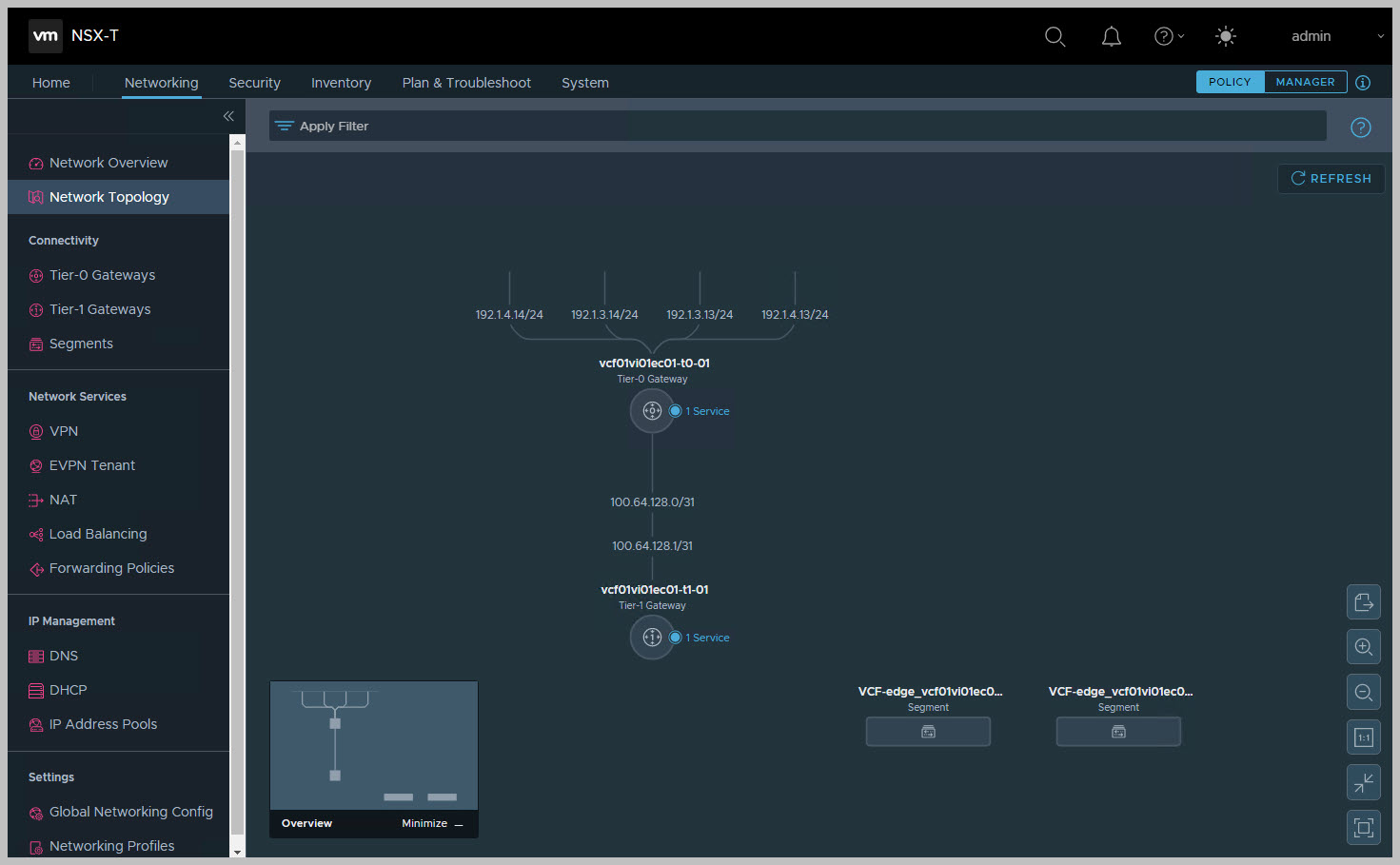Select Tier-0 Gateways in sidebar
Image resolution: width=1400 pixels, height=865 pixels.
click(x=102, y=275)
